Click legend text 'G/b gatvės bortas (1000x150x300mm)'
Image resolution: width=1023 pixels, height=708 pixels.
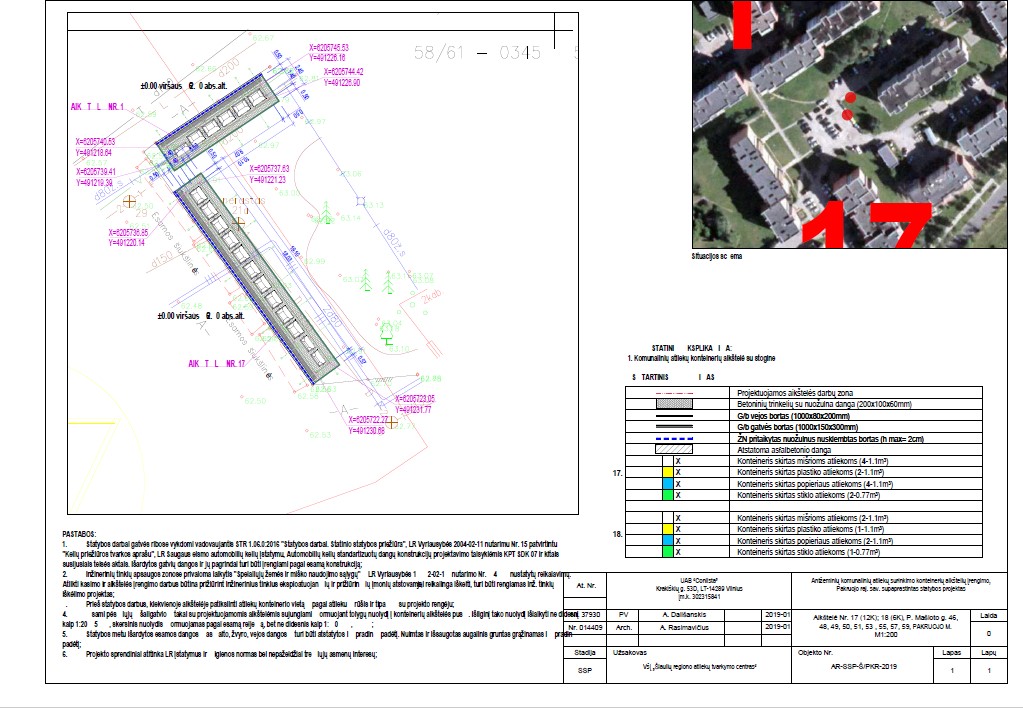(797, 427)
